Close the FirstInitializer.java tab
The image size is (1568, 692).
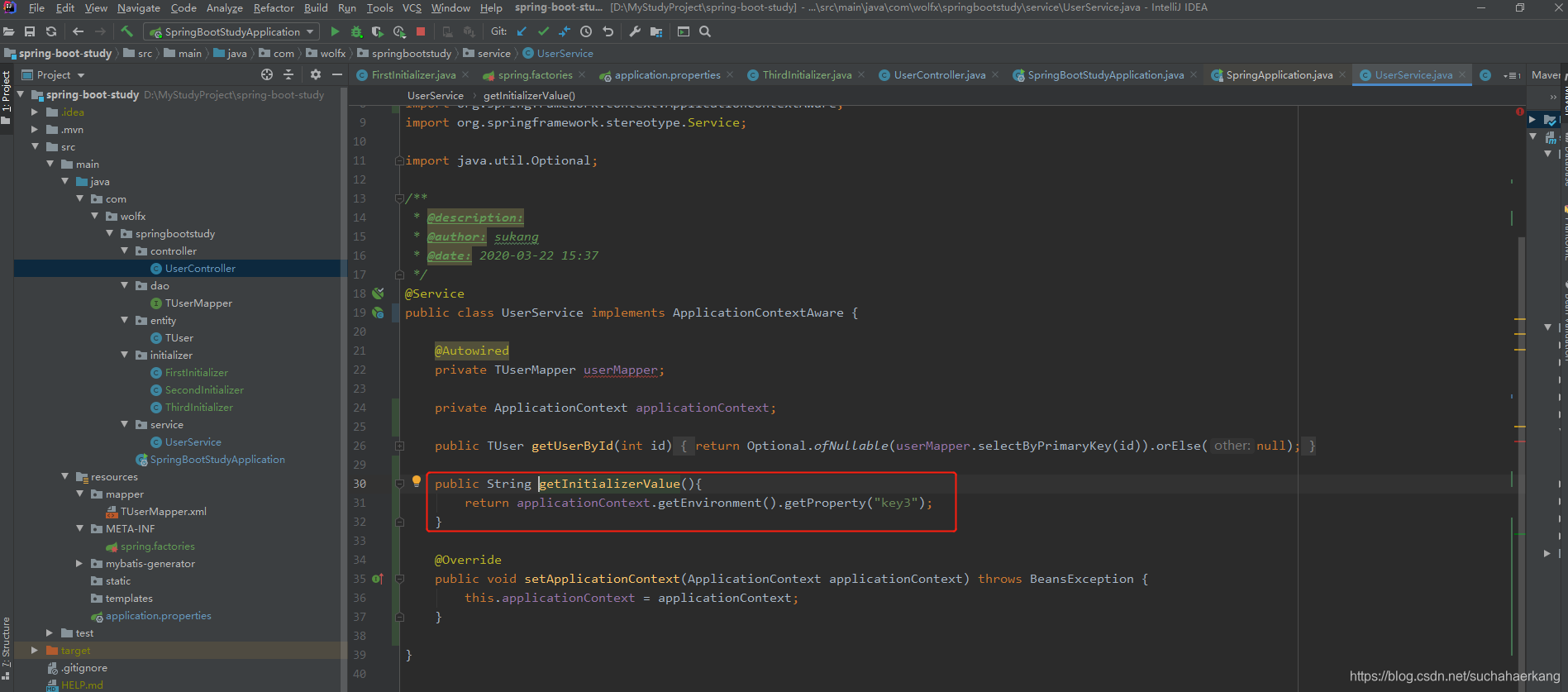pos(465,74)
